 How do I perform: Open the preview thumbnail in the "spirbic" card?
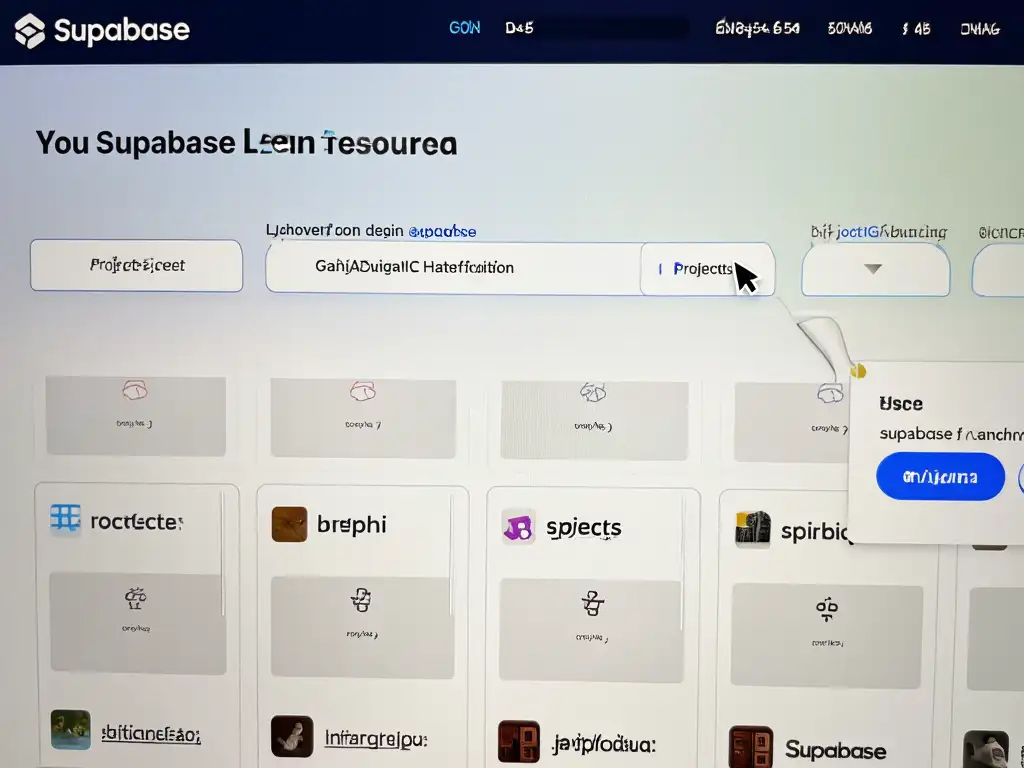point(826,635)
